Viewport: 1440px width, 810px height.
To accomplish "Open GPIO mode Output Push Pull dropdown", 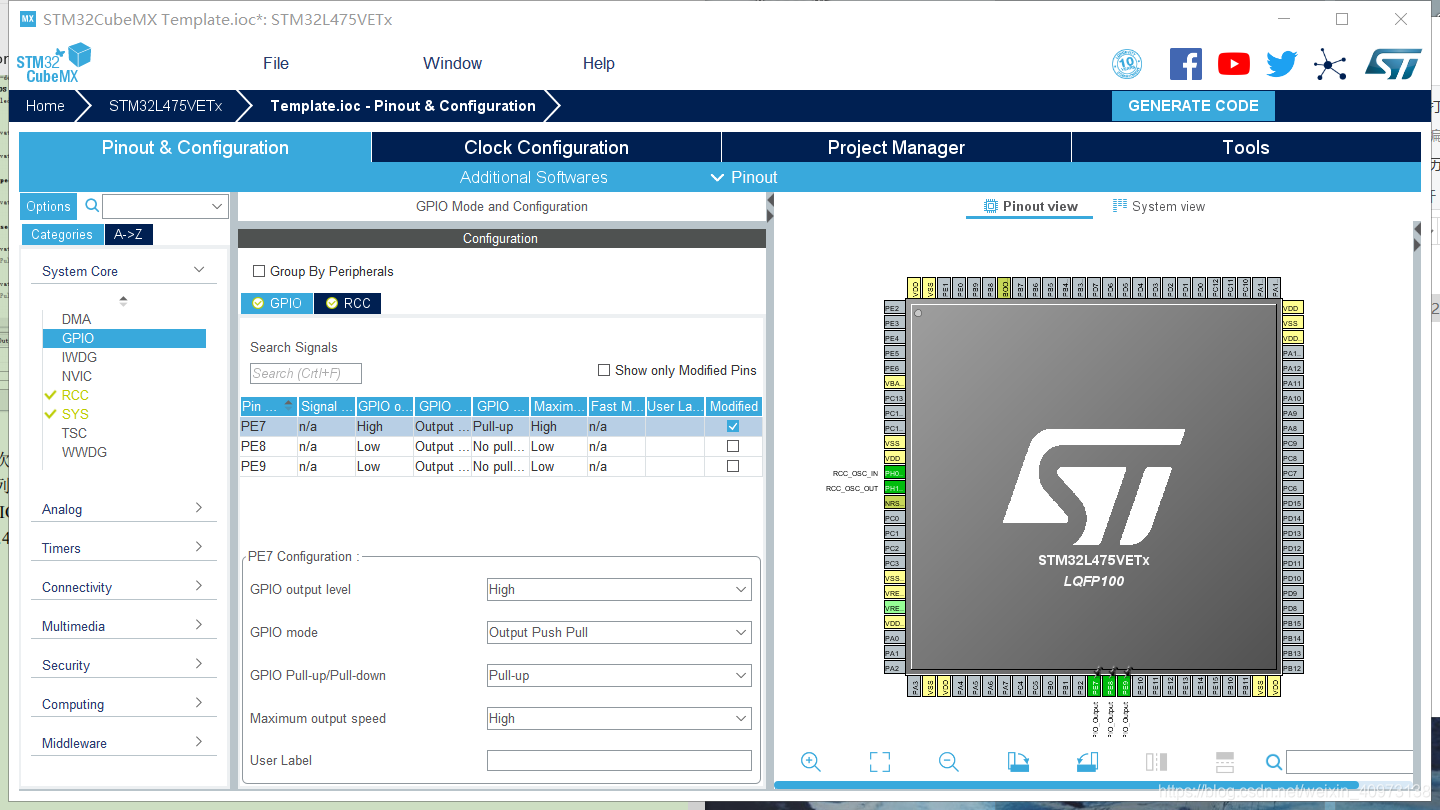I will click(x=619, y=632).
